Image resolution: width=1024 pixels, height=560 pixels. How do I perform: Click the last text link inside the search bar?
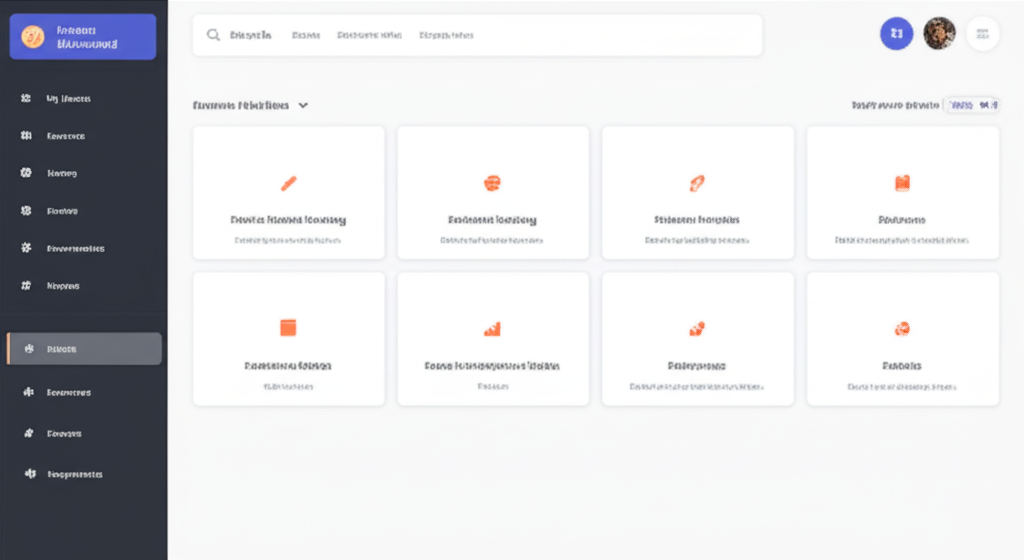446,35
